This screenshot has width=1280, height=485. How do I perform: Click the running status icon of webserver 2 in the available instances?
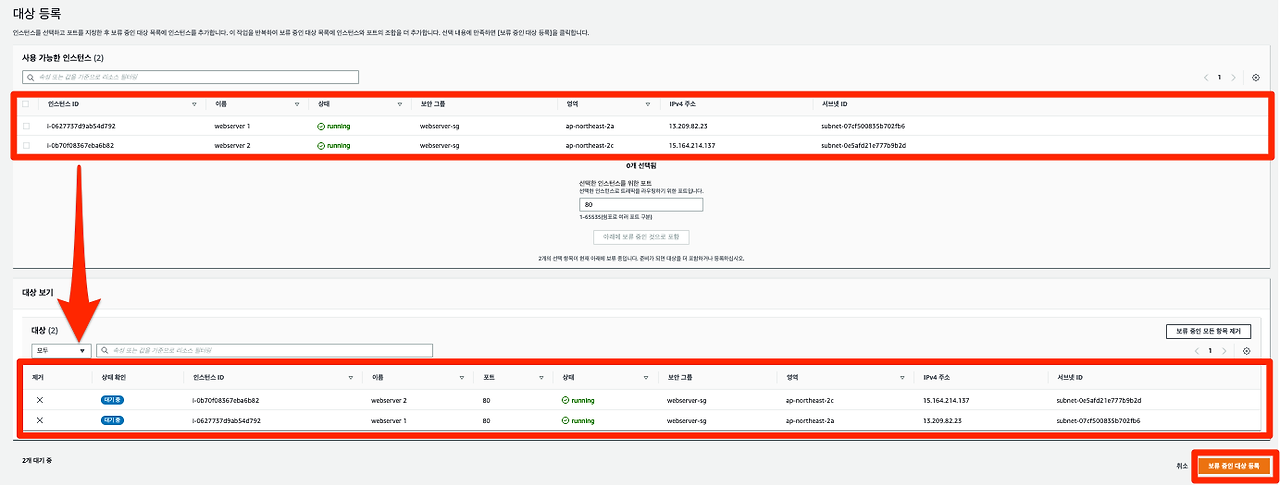[x=321, y=145]
